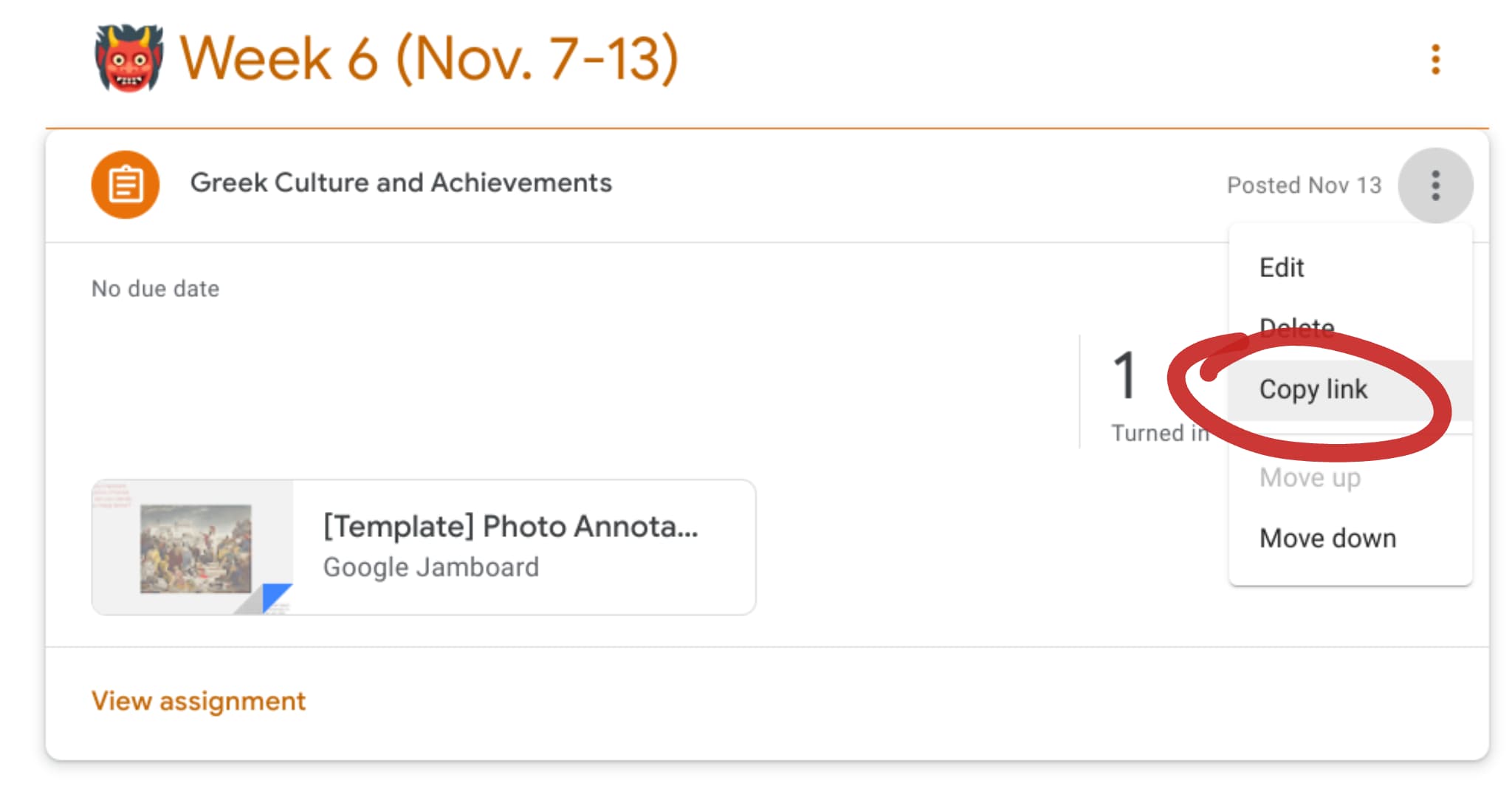
Task: Open the View assignment link
Action: click(x=198, y=700)
